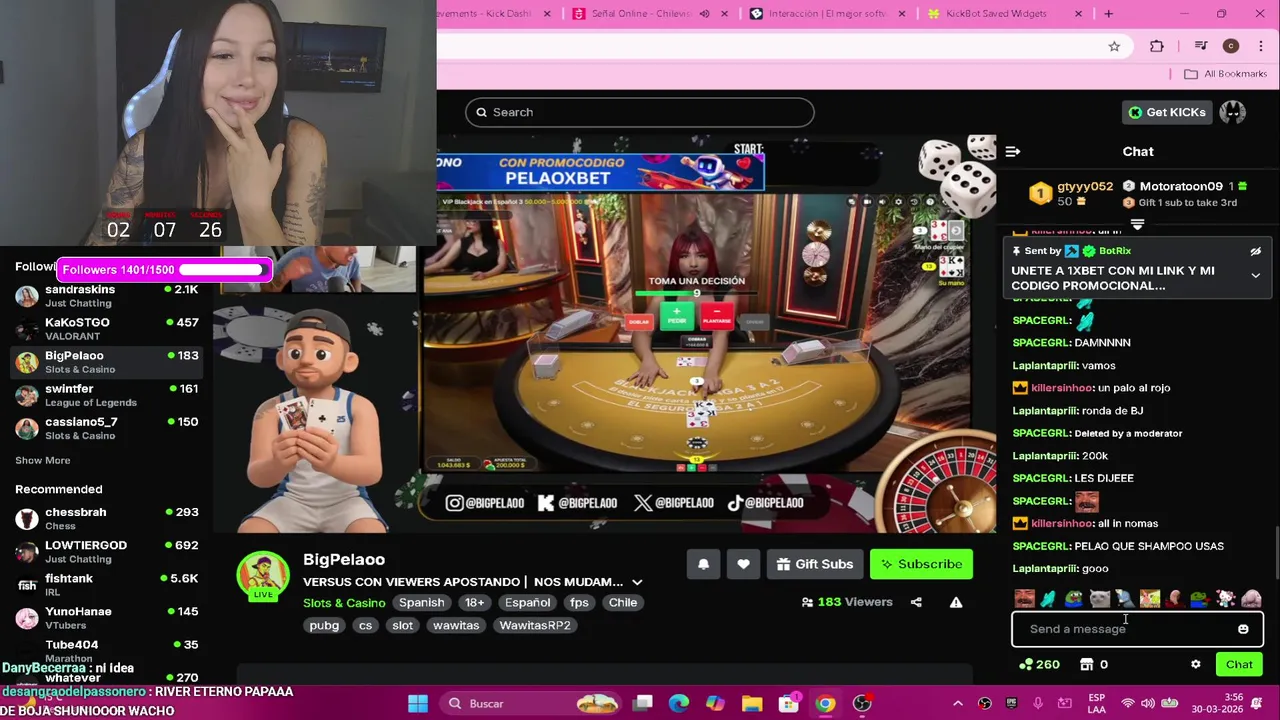Send message with Chat button
The image size is (1280, 720).
coord(1239,664)
